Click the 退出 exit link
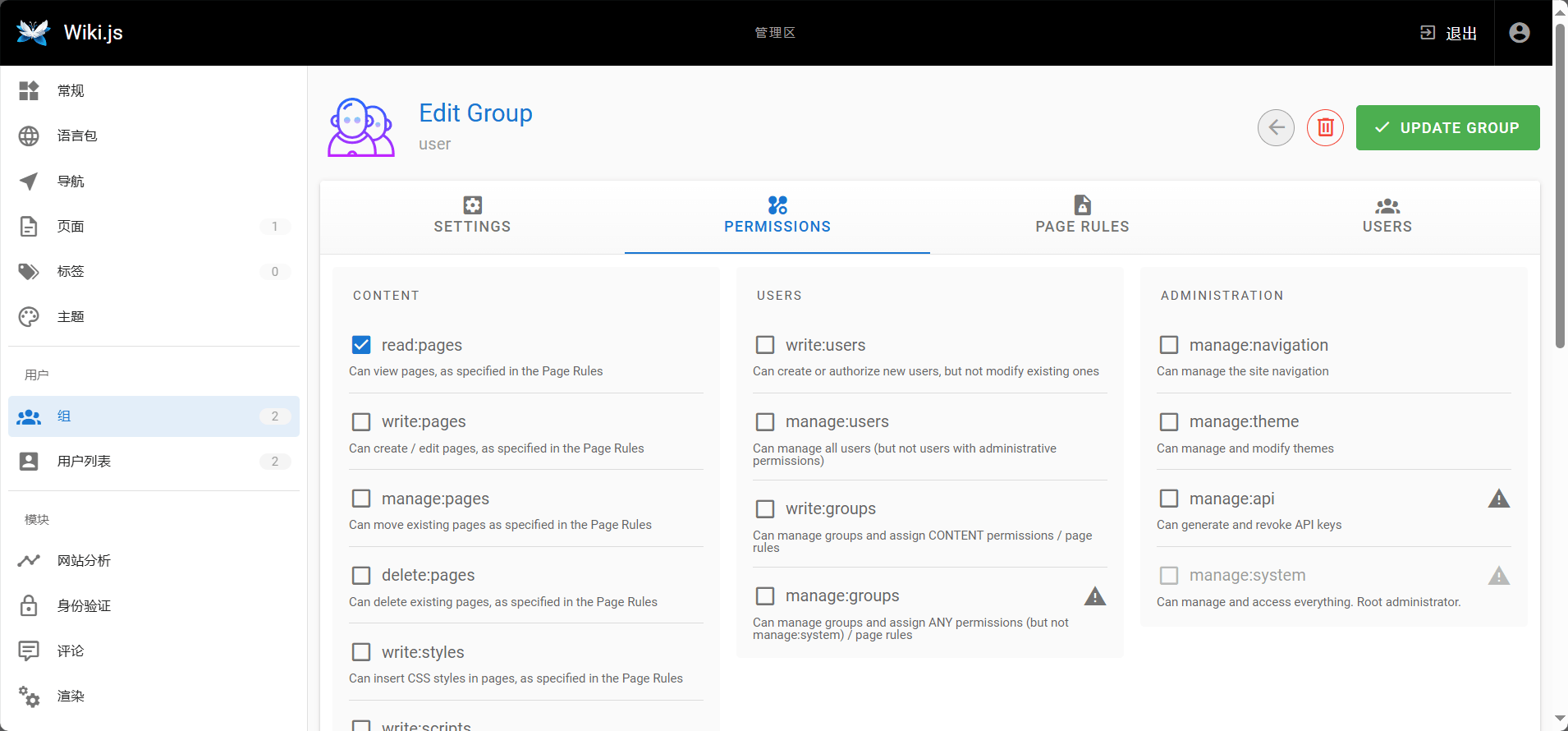Image resolution: width=1568 pixels, height=731 pixels. [1449, 33]
